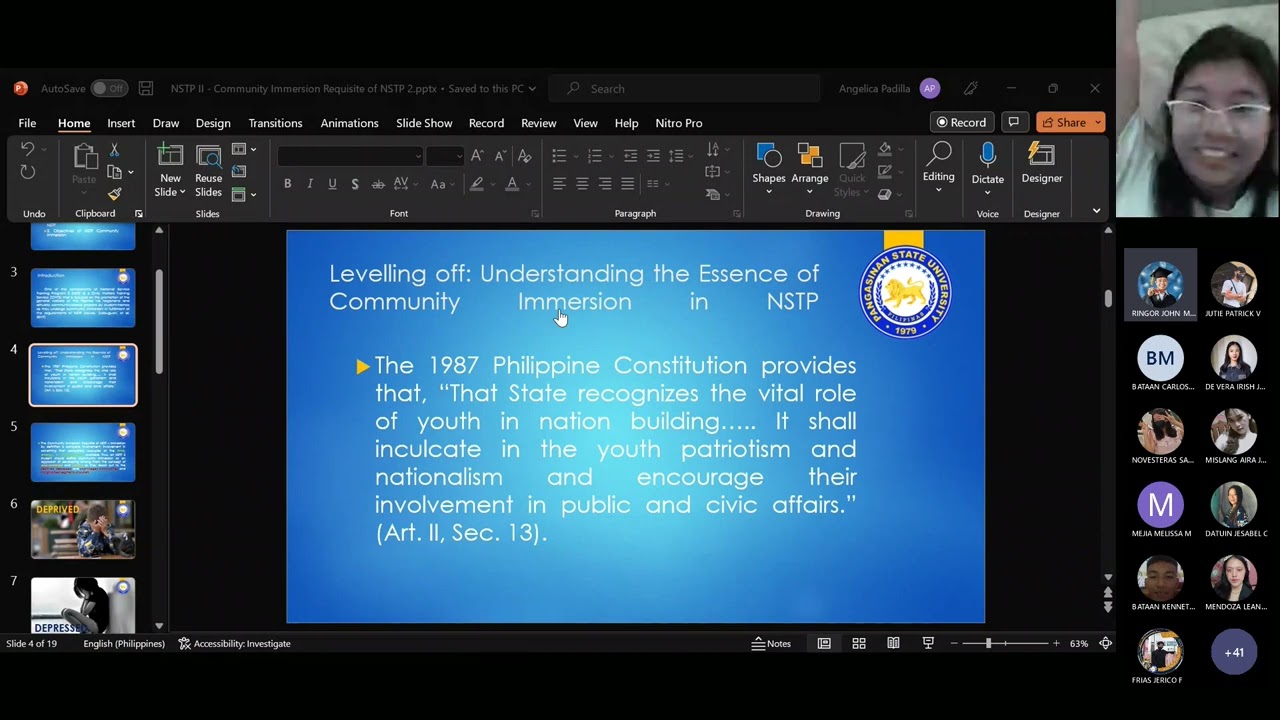Toggle Underline formatting
The image size is (1280, 720).
pyautogui.click(x=332, y=184)
